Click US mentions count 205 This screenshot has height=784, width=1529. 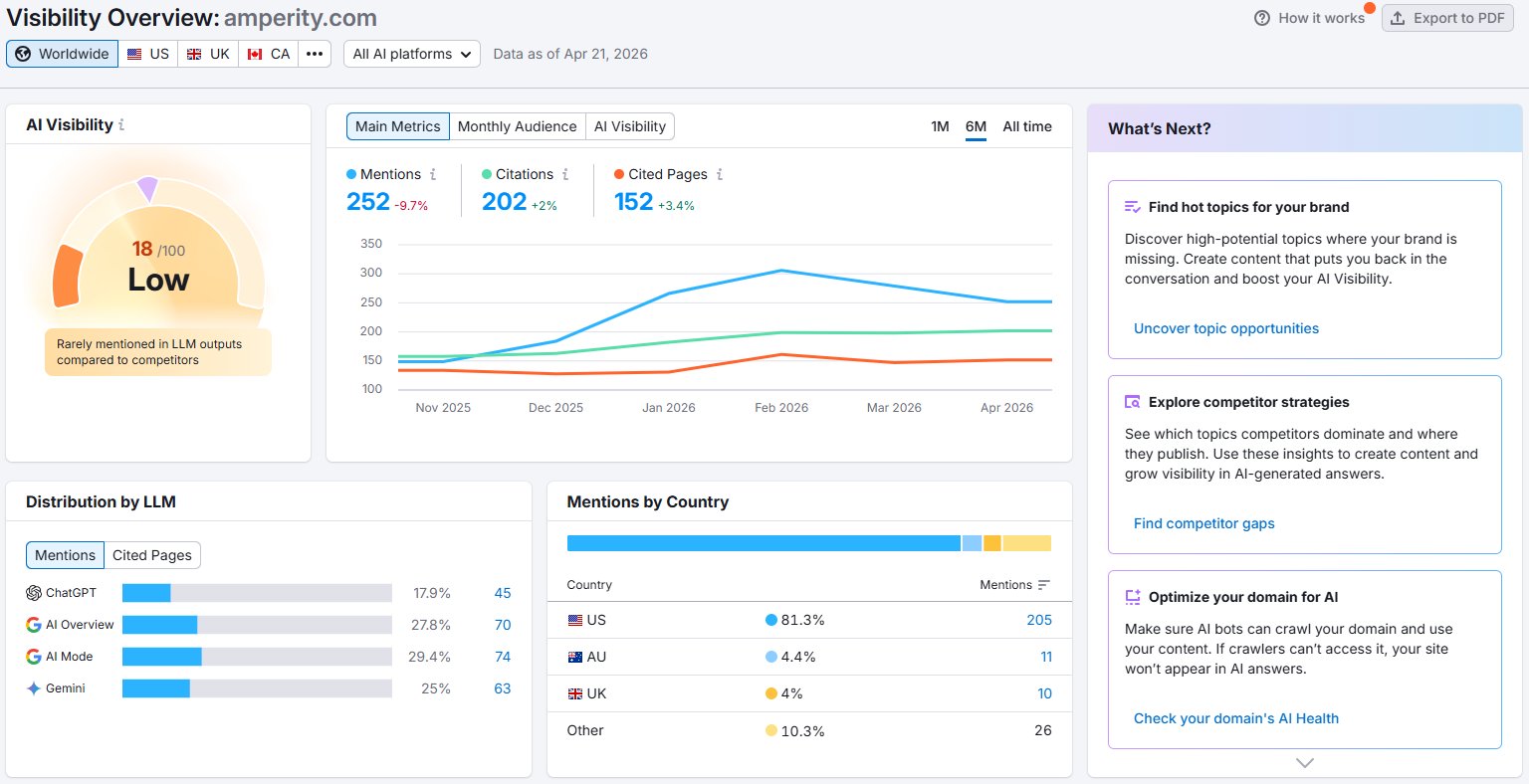coord(1039,620)
